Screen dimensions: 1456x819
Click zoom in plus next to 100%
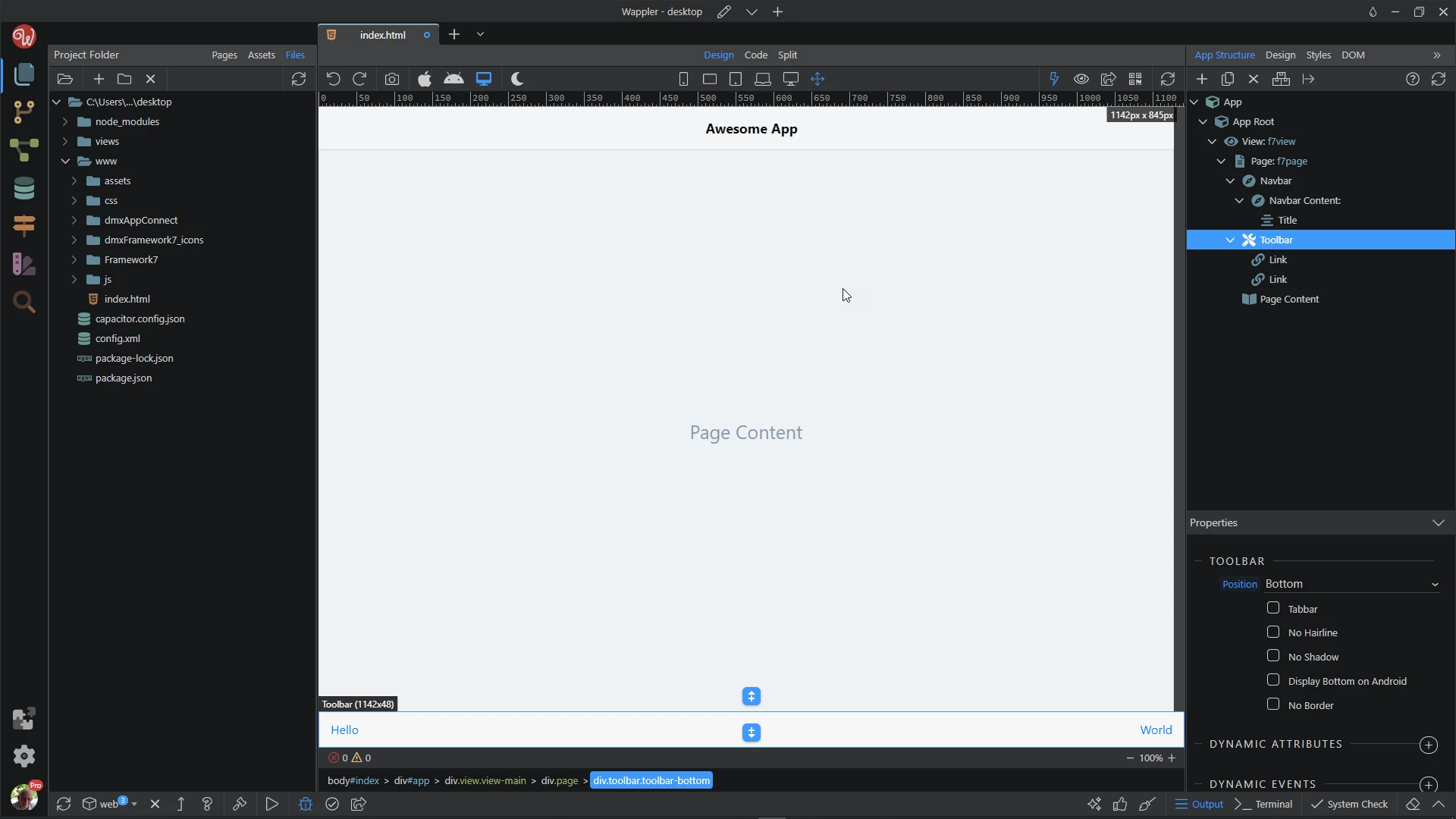(1172, 758)
